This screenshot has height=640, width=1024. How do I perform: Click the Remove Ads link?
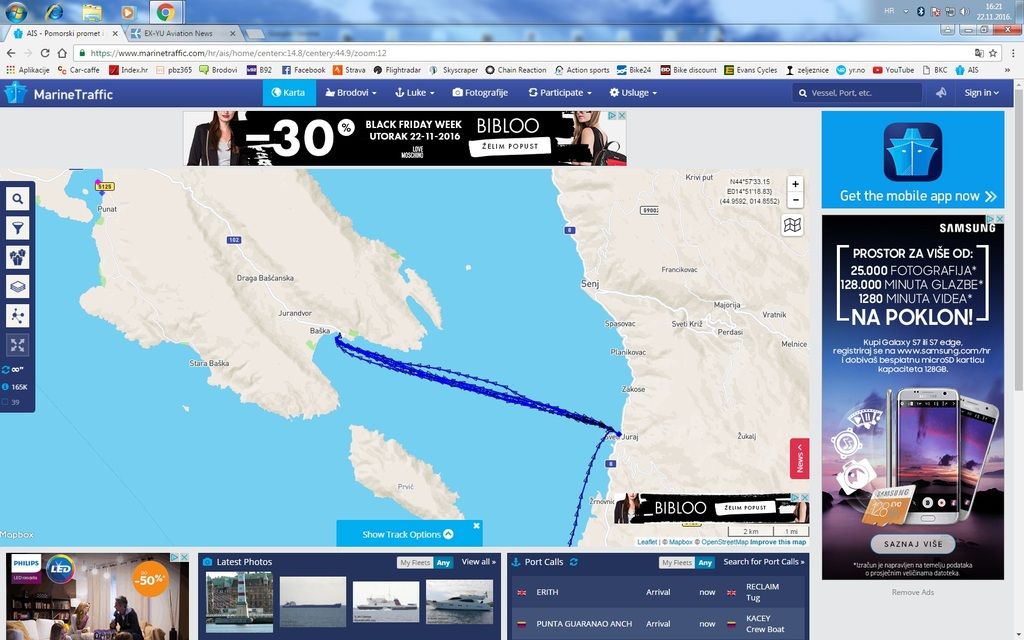tap(912, 592)
